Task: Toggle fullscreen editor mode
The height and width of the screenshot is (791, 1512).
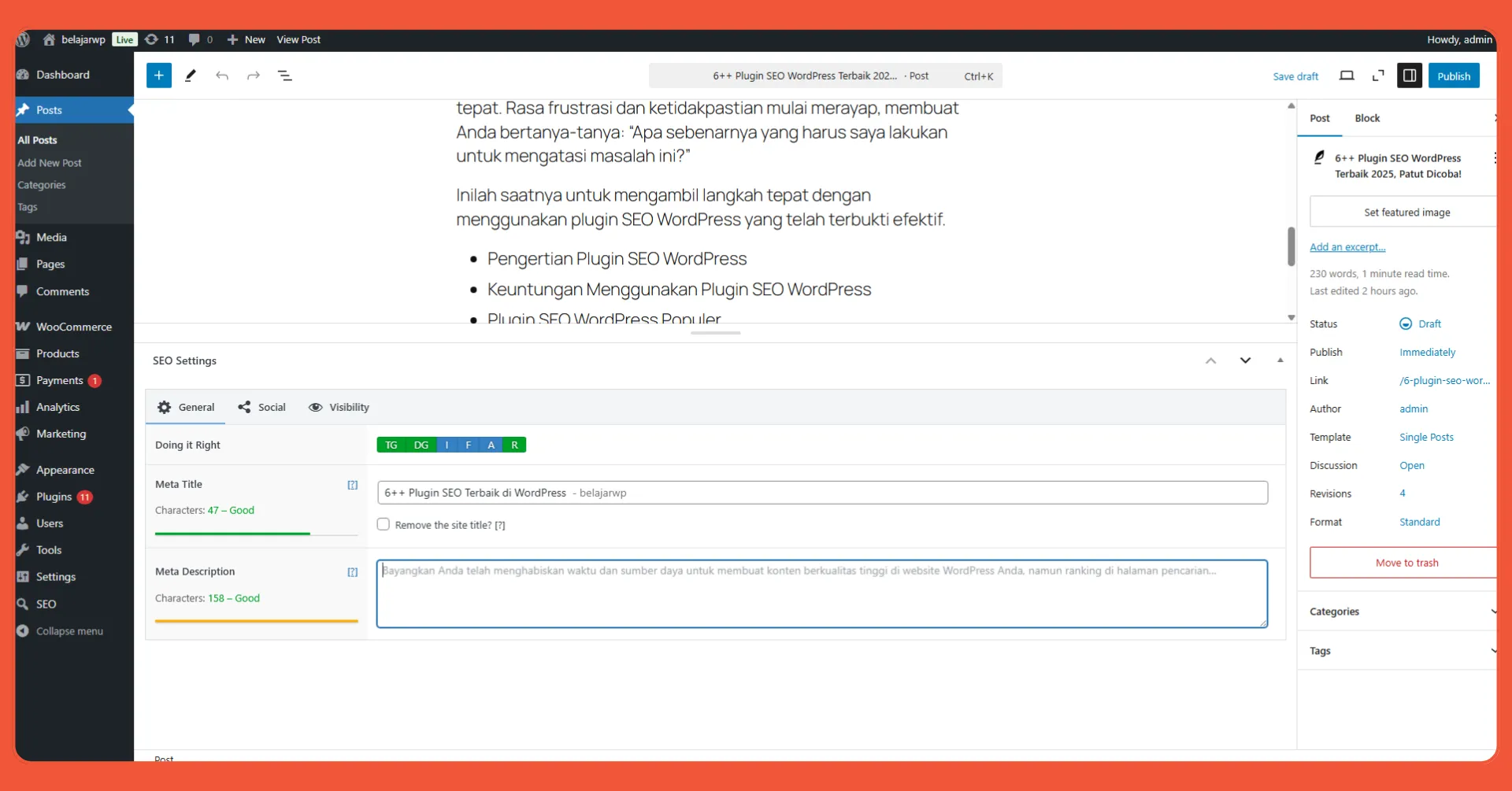Action: [x=1377, y=75]
